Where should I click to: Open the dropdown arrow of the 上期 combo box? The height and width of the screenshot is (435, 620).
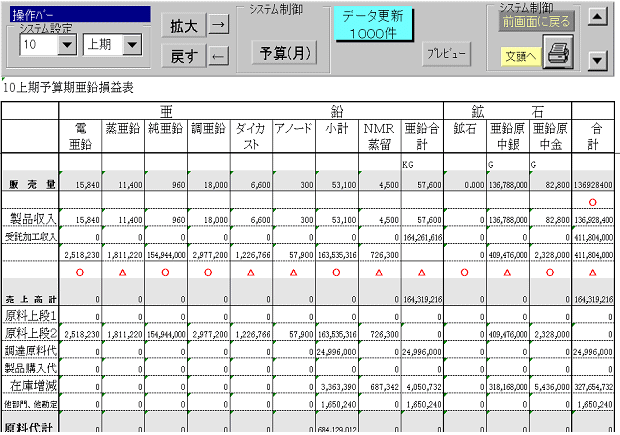[132, 44]
